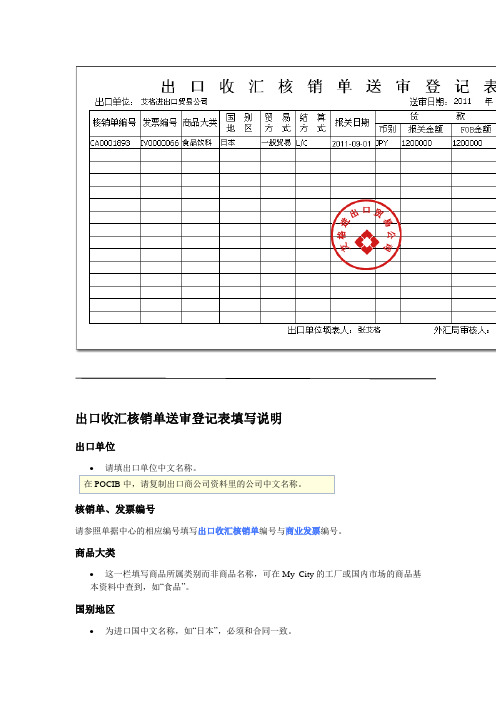Click the 国别地区 section heading
Viewport: 496px width, 702px height.
click(95, 609)
